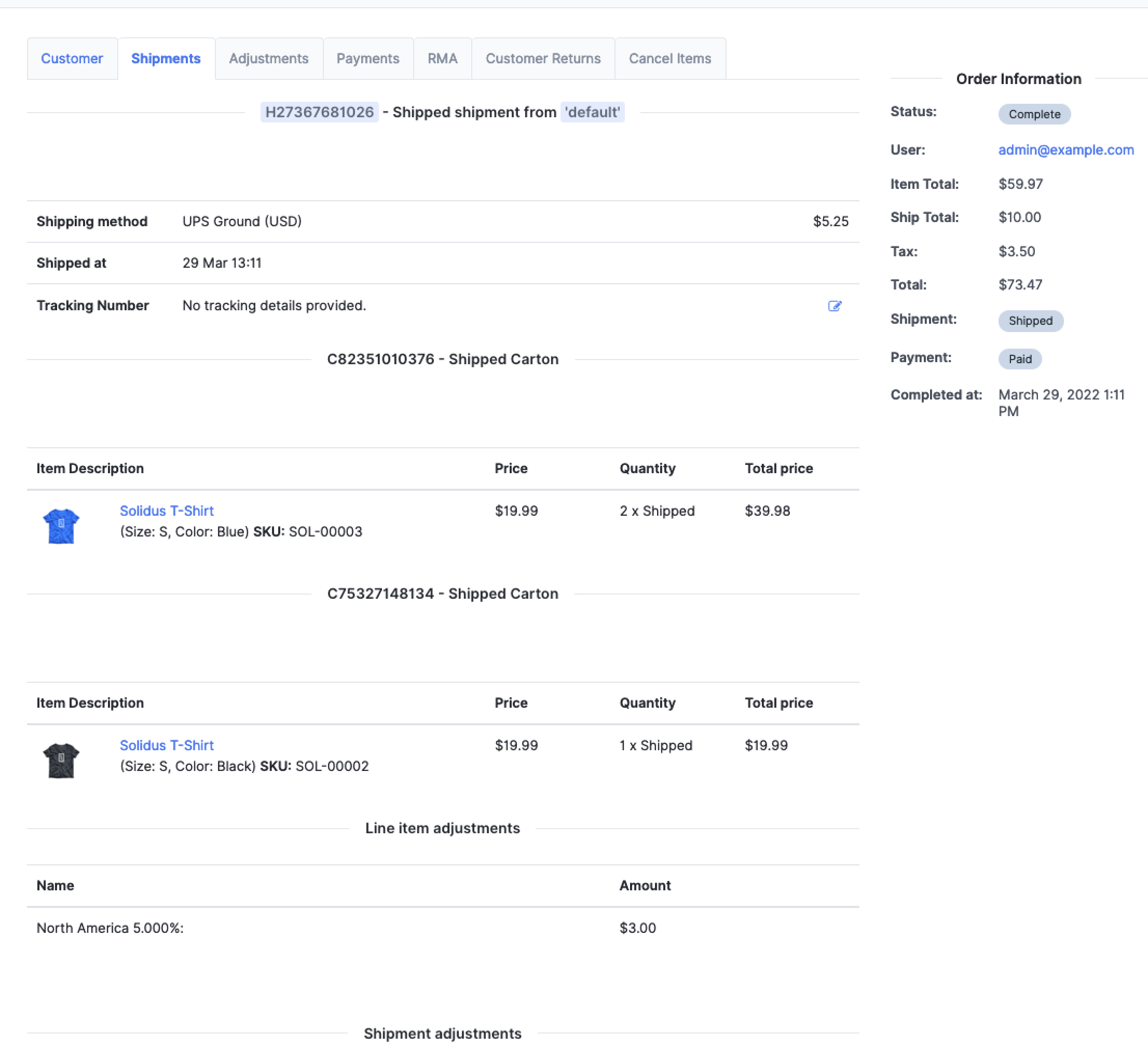Open the admin@example.com user link

pyautogui.click(x=1065, y=150)
